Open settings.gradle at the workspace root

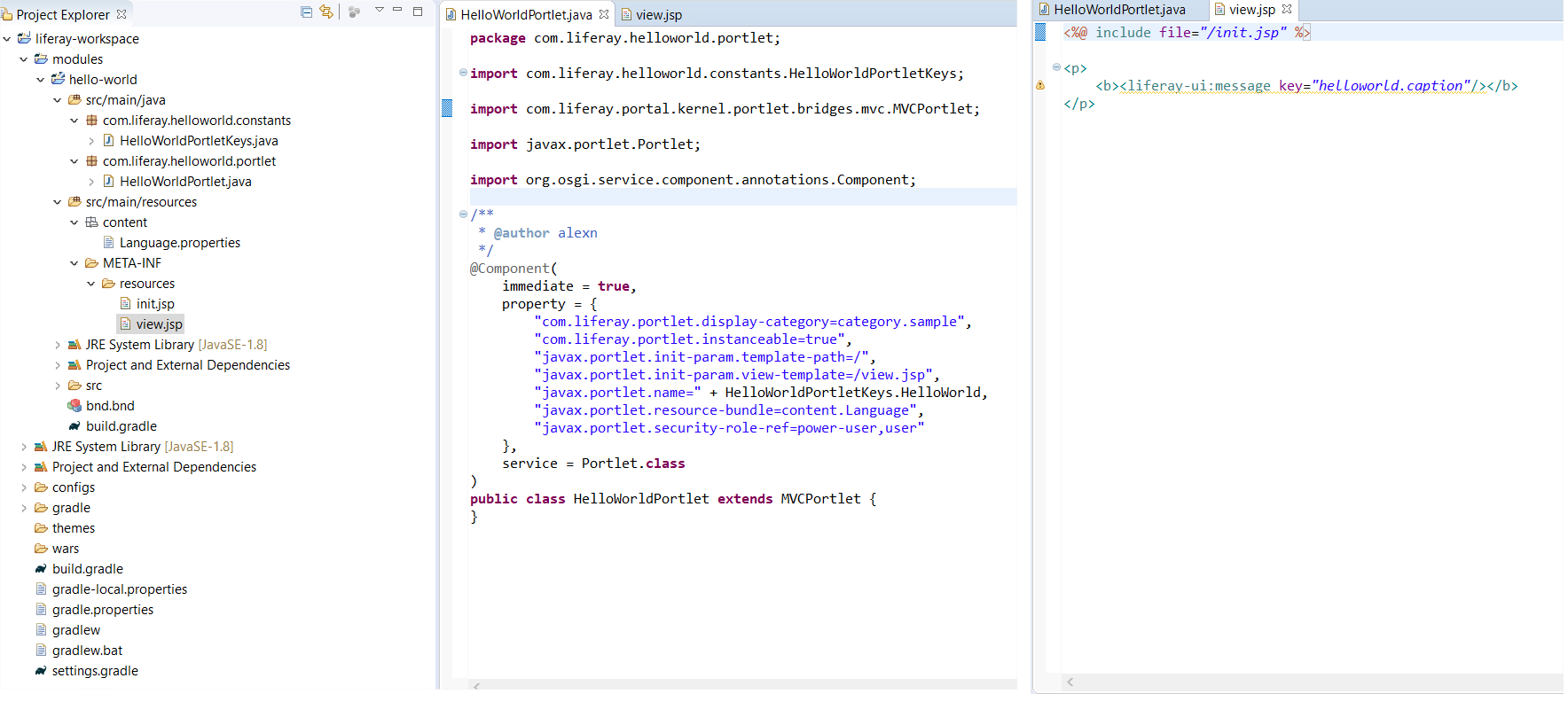click(95, 671)
